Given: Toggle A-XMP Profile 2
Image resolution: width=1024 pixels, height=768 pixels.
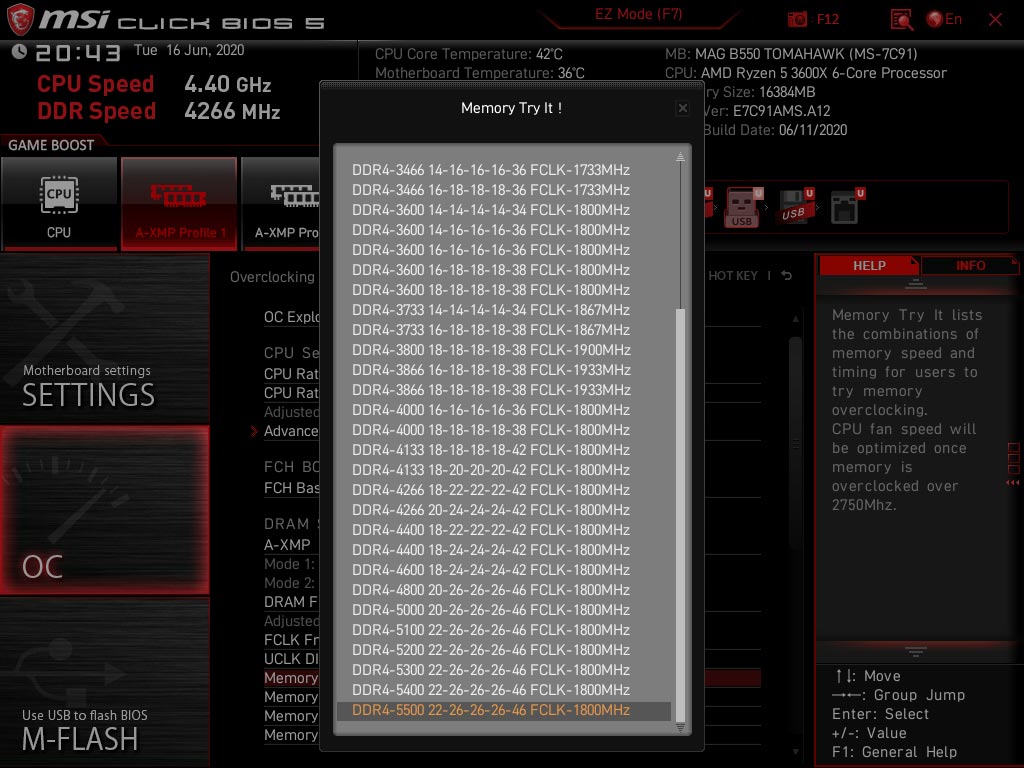Looking at the screenshot, I should point(281,204).
